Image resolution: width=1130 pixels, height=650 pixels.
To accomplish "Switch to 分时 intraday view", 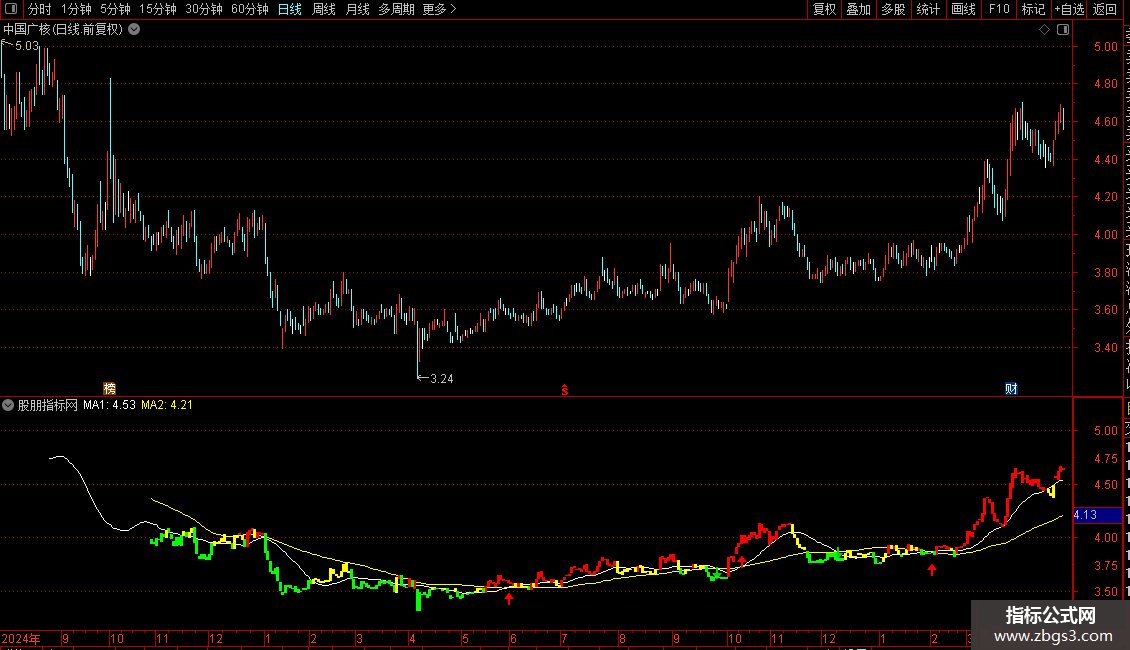I will click(39, 9).
